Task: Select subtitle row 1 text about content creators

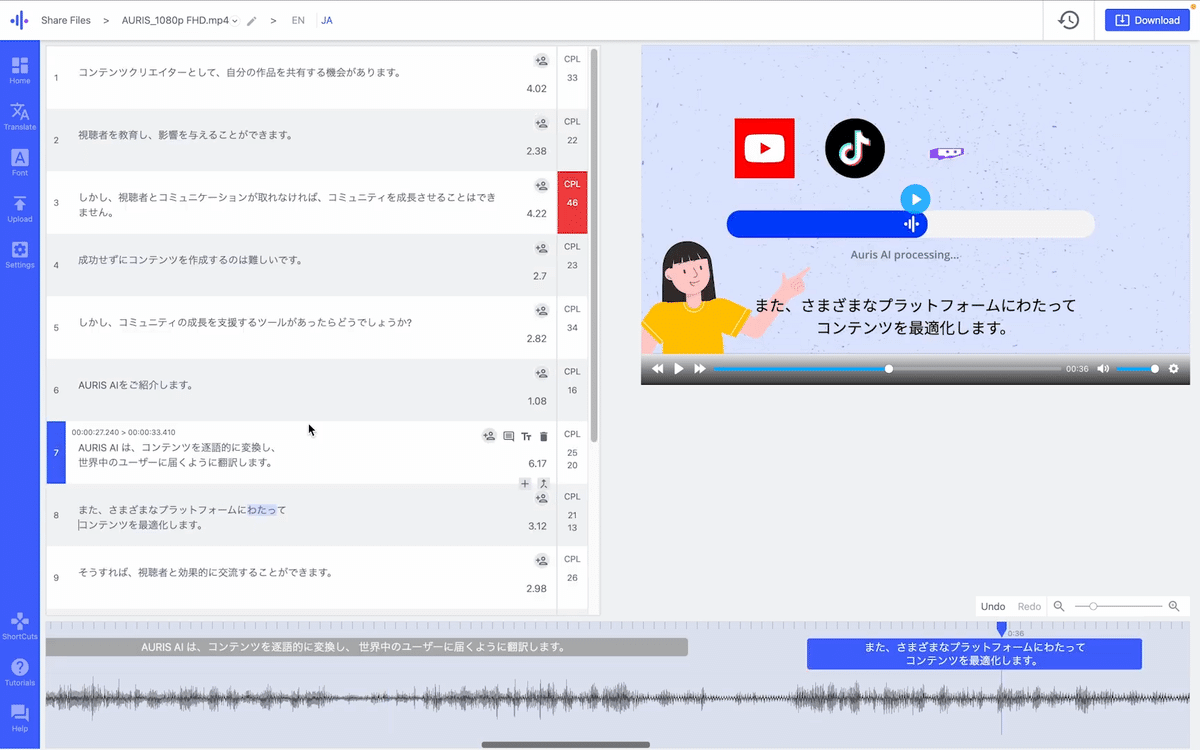Action: point(240,73)
